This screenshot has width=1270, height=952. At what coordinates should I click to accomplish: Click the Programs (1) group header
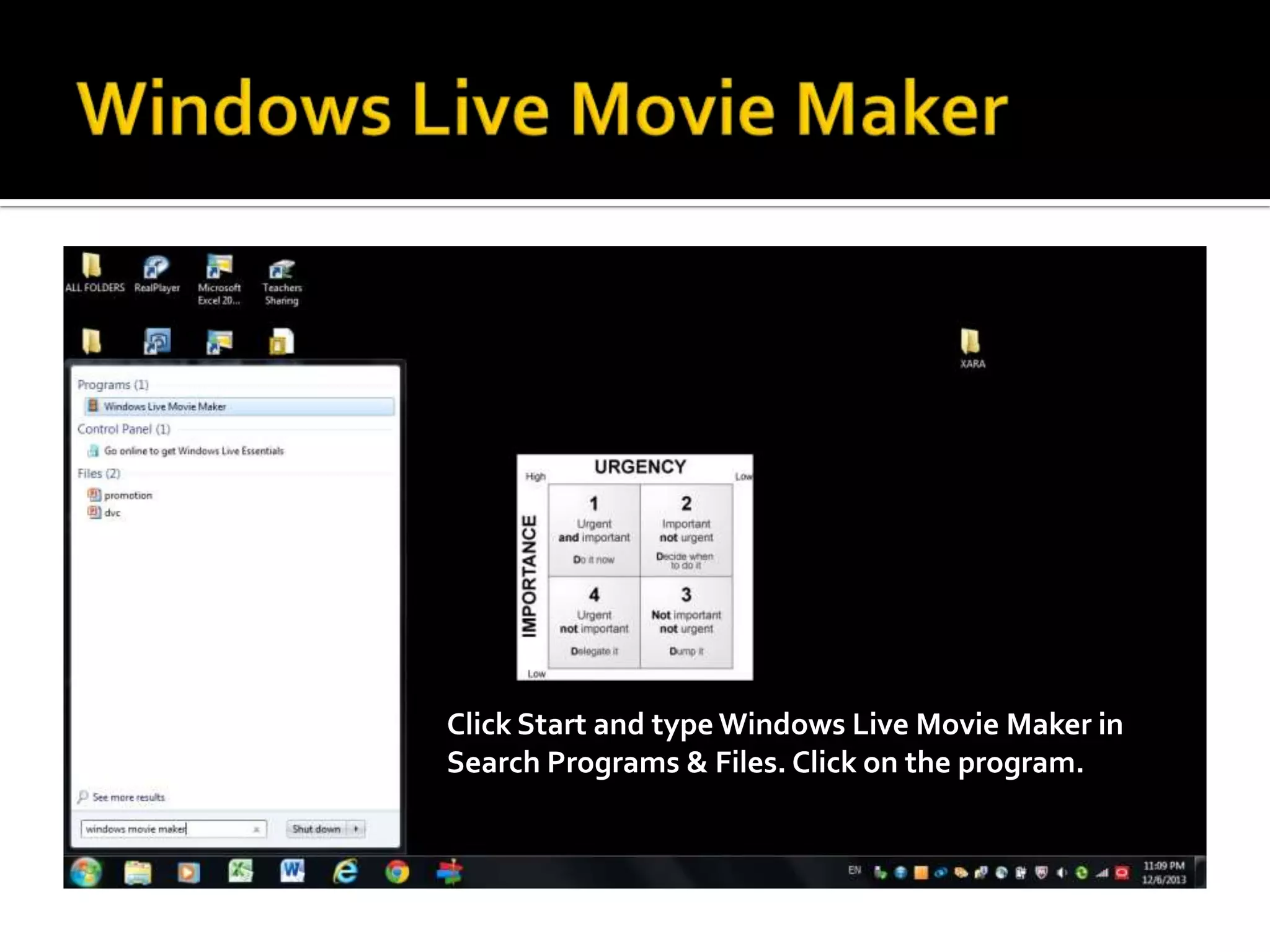(113, 385)
